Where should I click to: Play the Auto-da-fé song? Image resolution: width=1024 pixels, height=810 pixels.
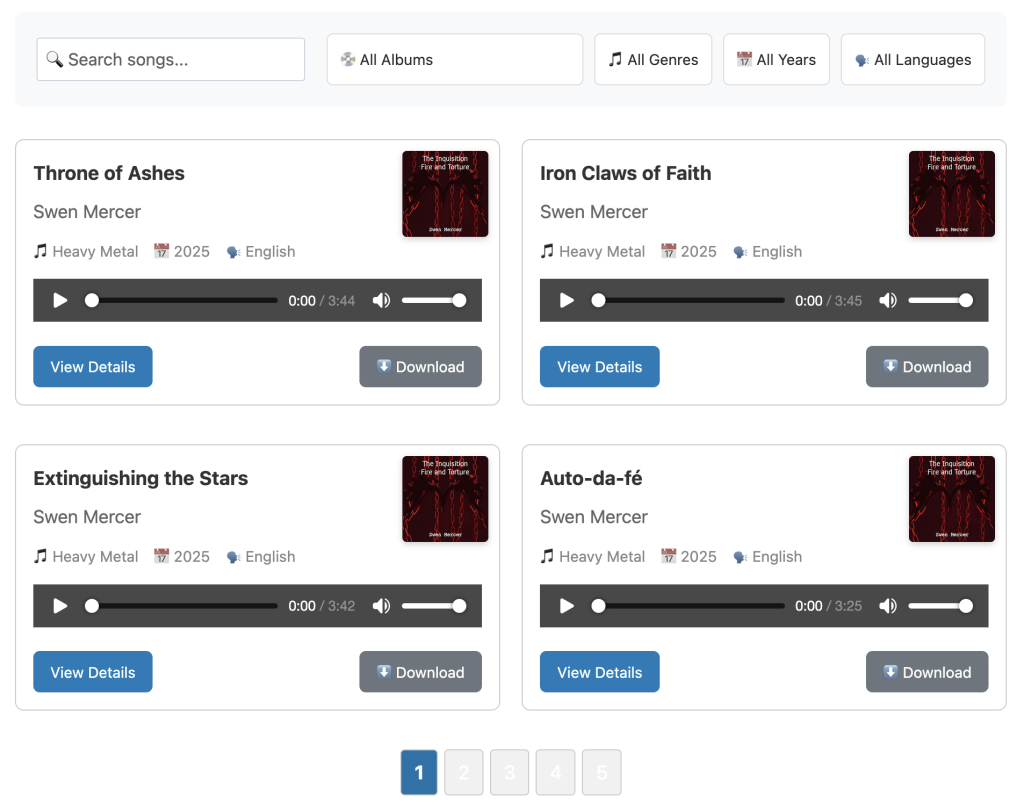(x=567, y=605)
